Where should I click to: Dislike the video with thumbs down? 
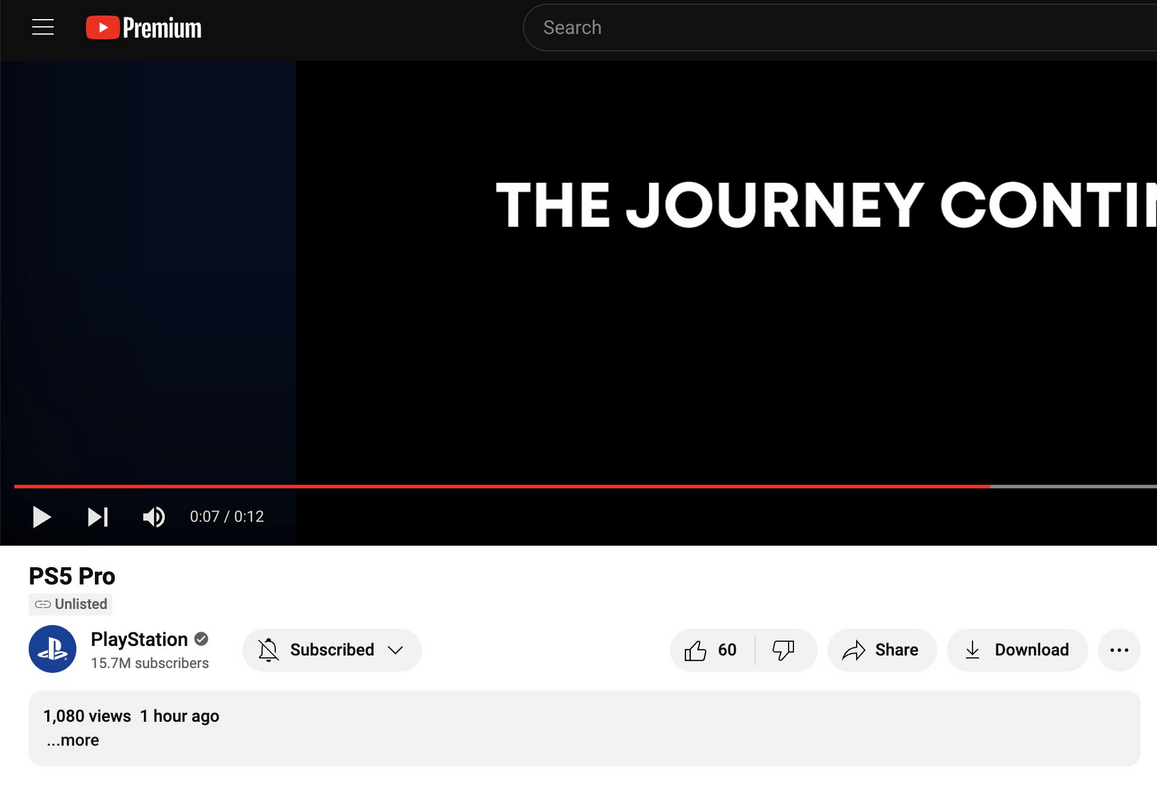(784, 649)
